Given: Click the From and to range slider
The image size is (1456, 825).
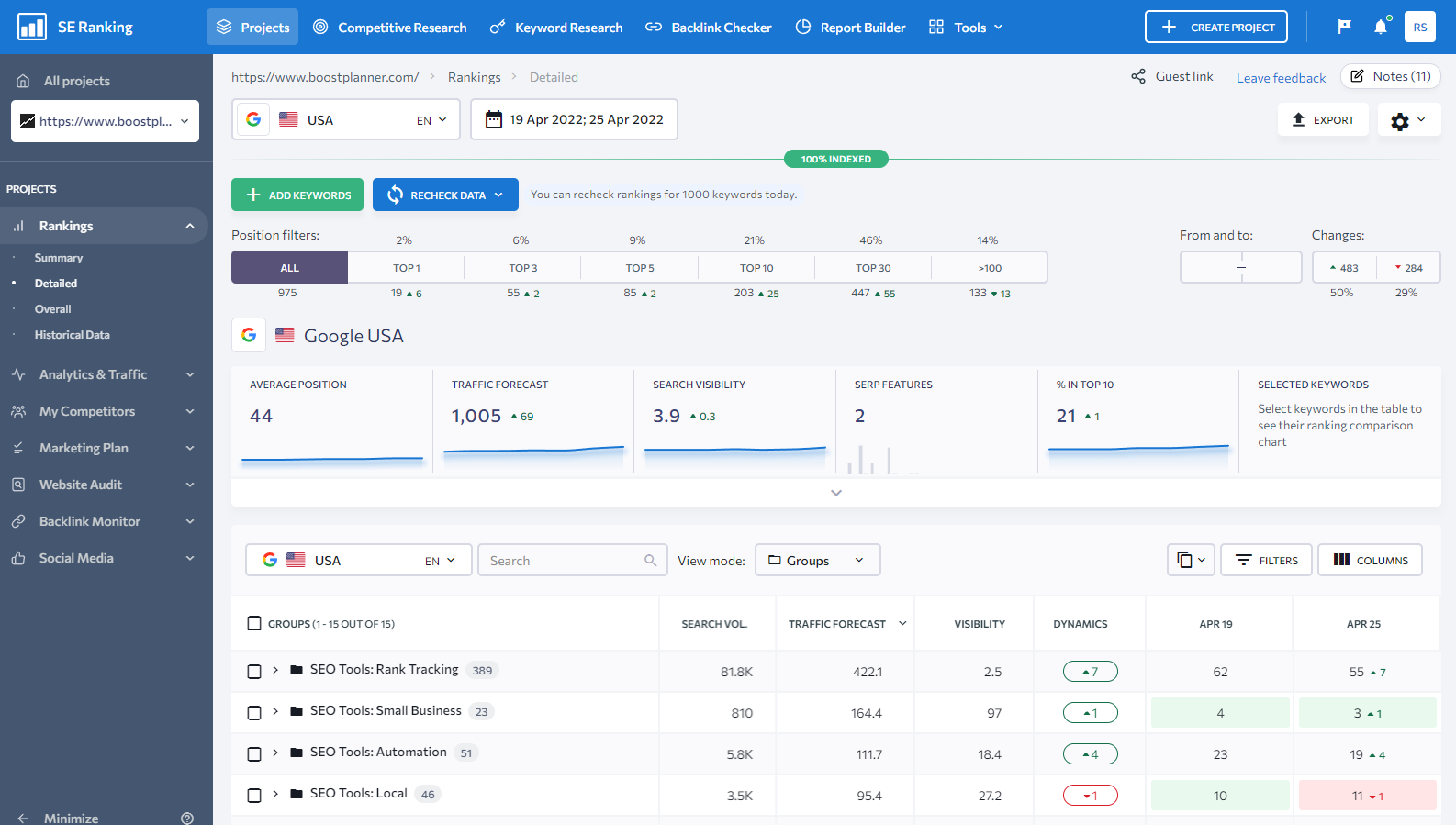Looking at the screenshot, I should (x=1240, y=268).
